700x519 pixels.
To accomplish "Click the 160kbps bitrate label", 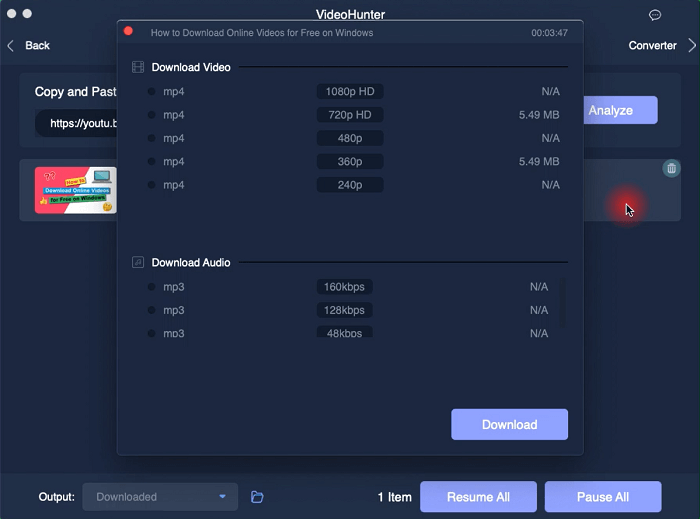I will 344,287.
